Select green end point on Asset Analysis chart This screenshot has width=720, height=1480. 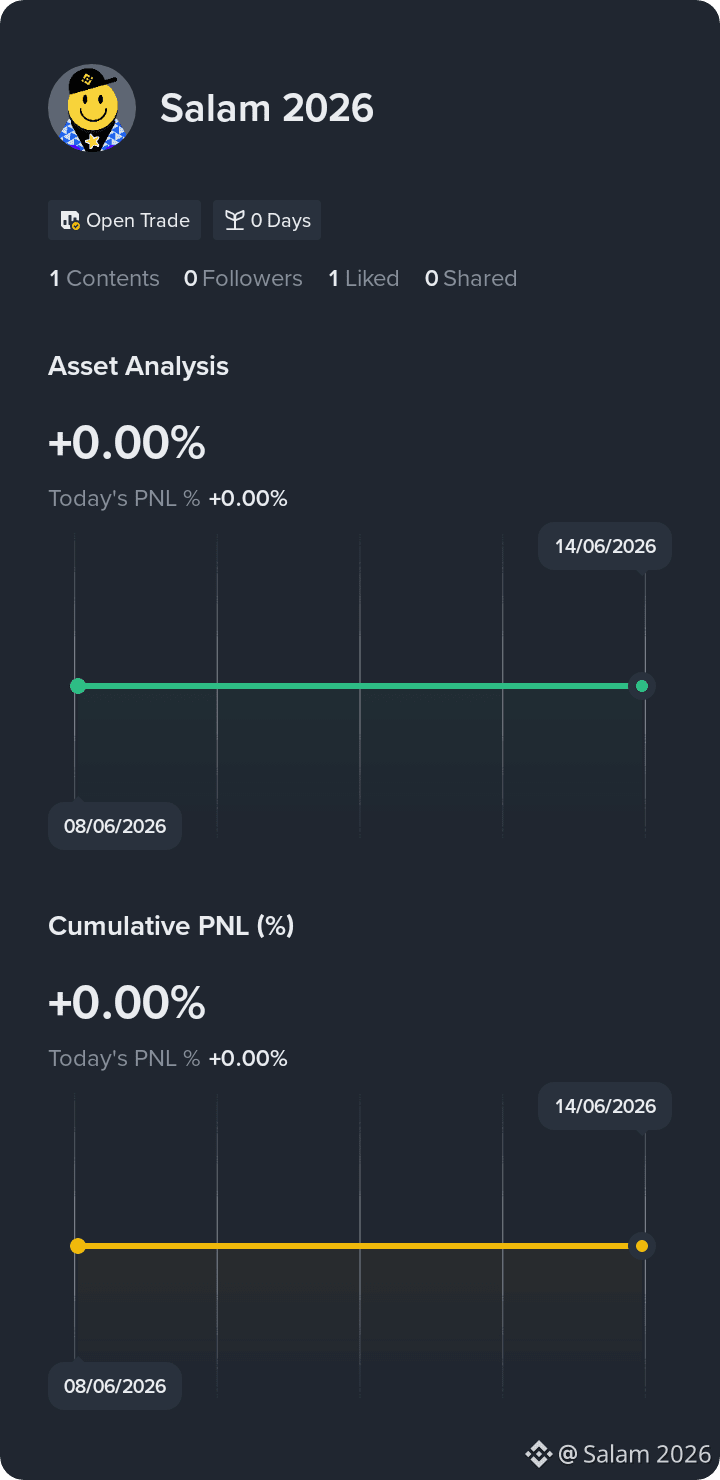[642, 686]
